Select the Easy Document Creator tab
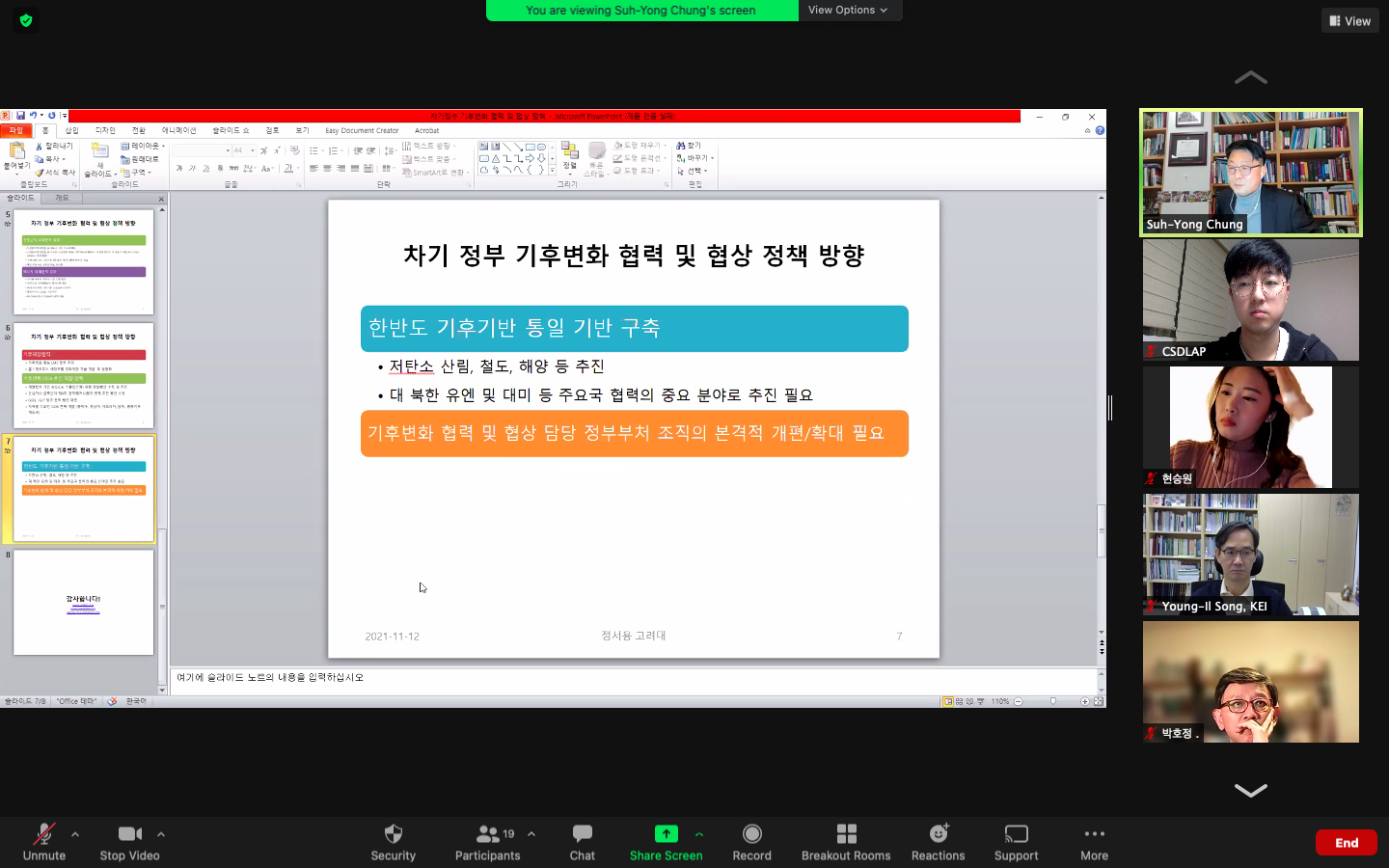The width and height of the screenshot is (1389, 868). pyautogui.click(x=362, y=130)
